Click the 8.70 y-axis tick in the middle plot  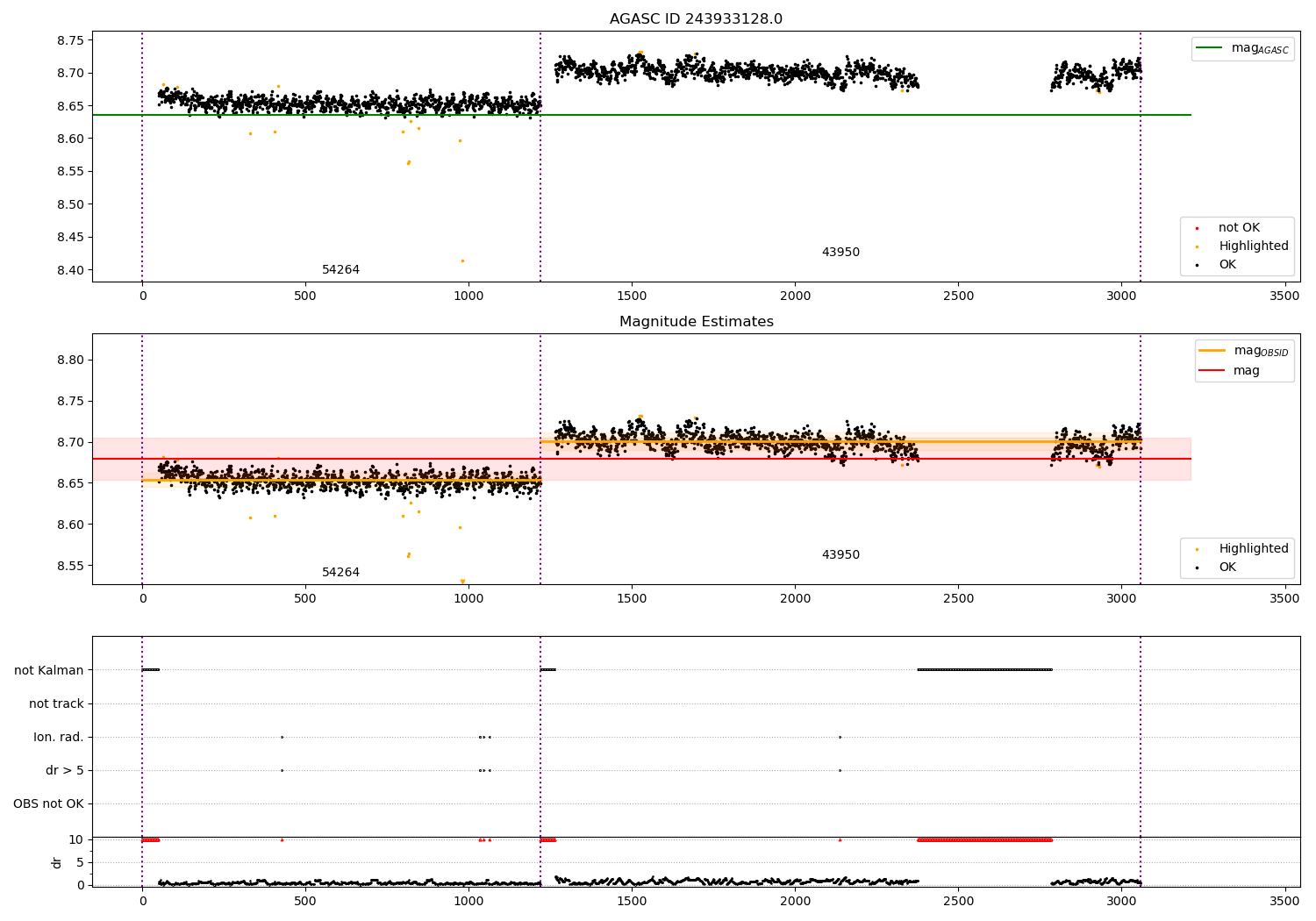click(69, 442)
